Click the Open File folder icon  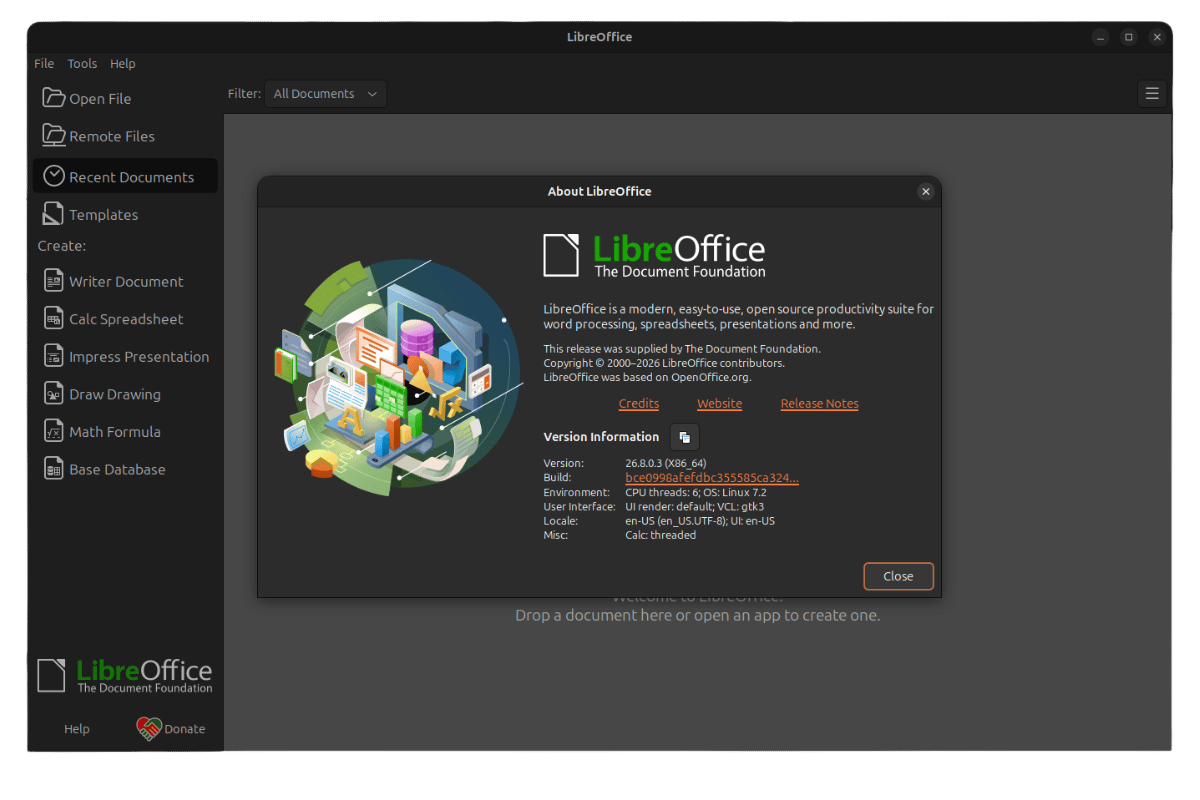click(53, 97)
